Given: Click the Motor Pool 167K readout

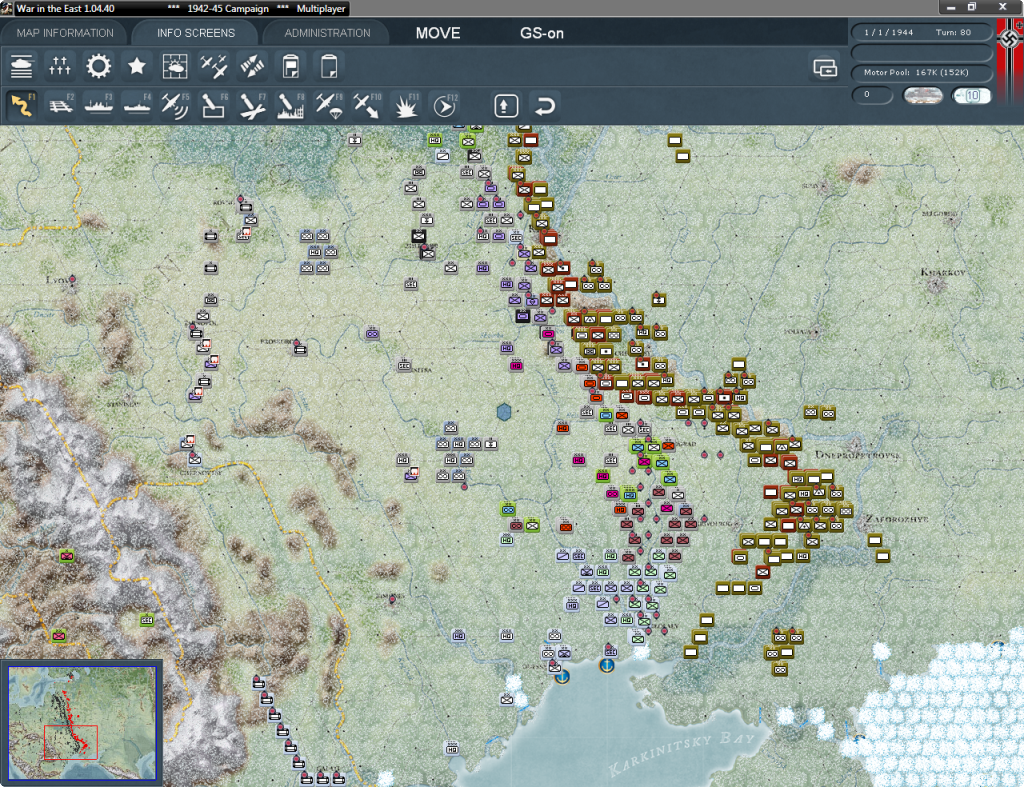Looking at the screenshot, I should [921, 72].
